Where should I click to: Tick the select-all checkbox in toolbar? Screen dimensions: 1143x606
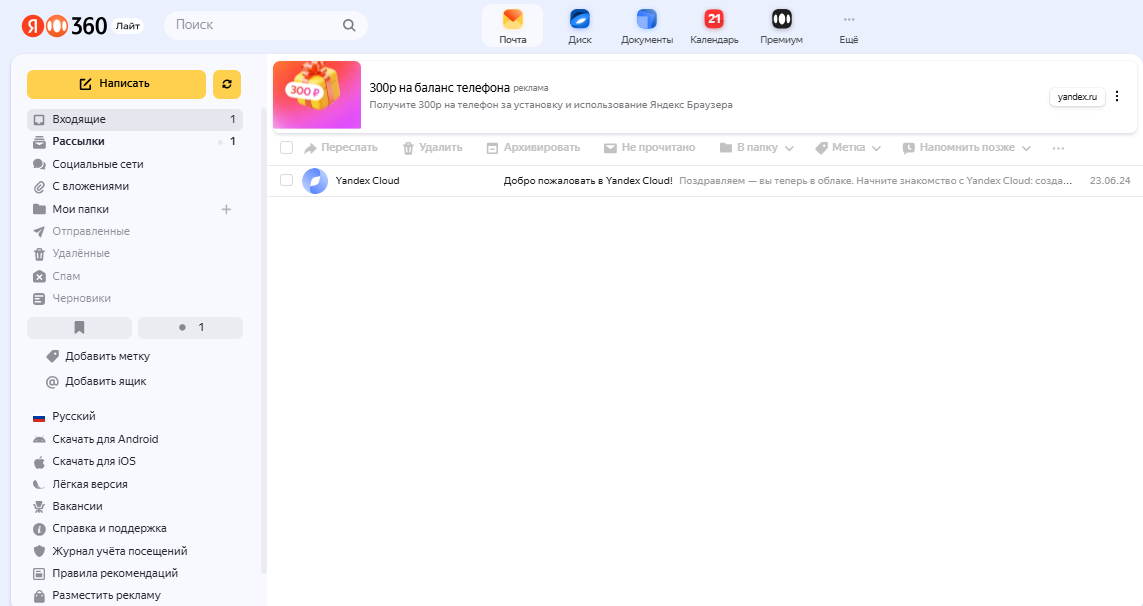(286, 148)
